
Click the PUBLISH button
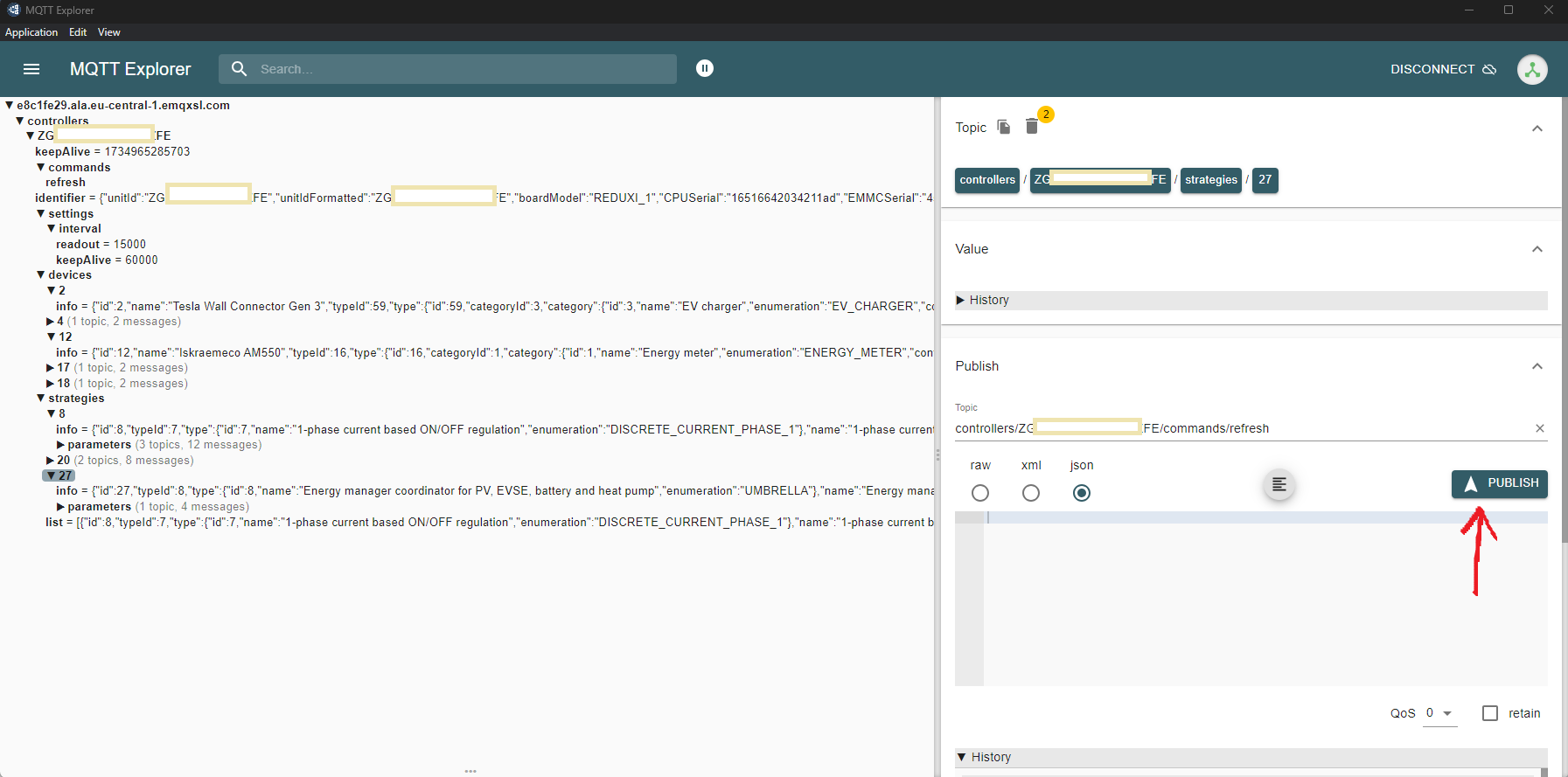coord(1499,483)
